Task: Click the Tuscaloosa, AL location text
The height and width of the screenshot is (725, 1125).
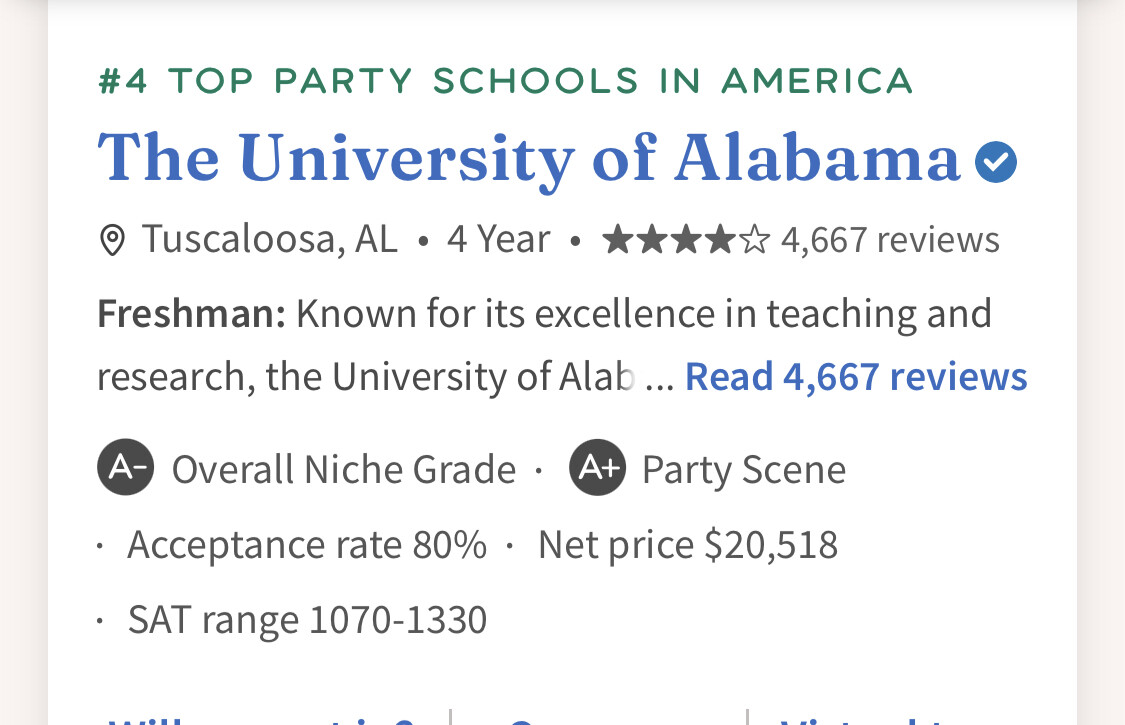Action: 270,239
